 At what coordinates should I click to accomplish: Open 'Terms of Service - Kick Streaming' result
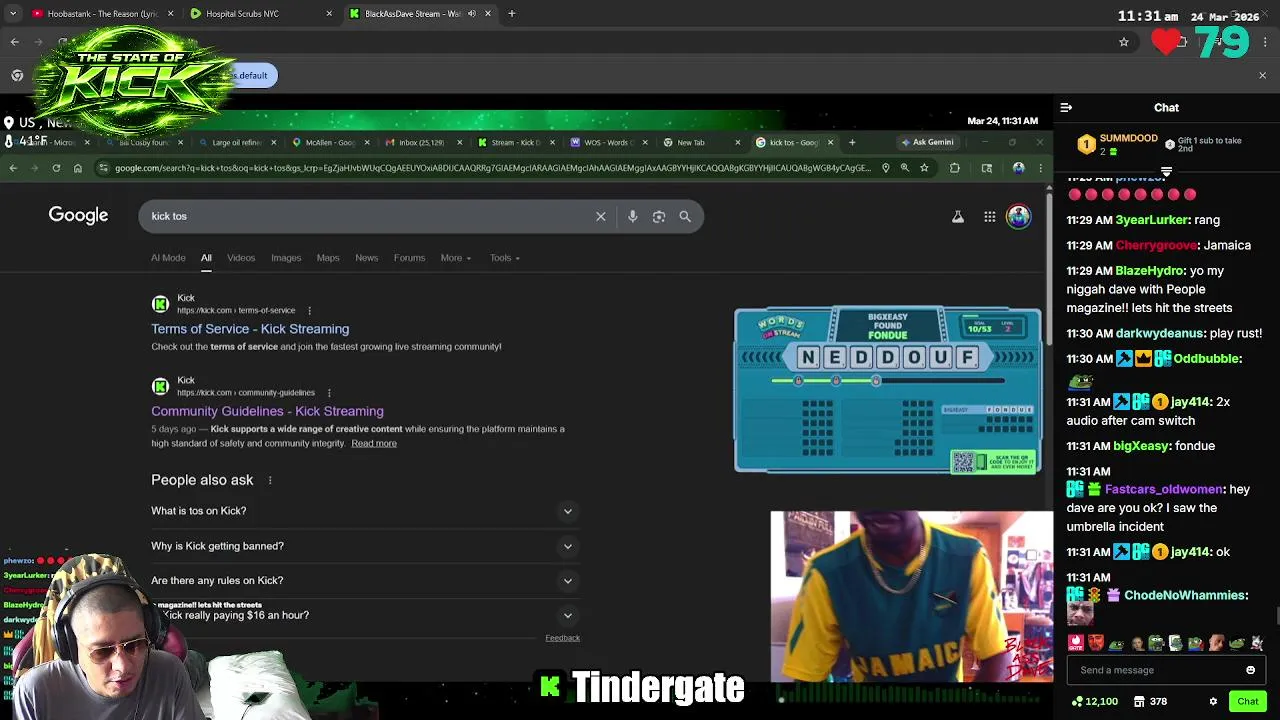pos(250,329)
